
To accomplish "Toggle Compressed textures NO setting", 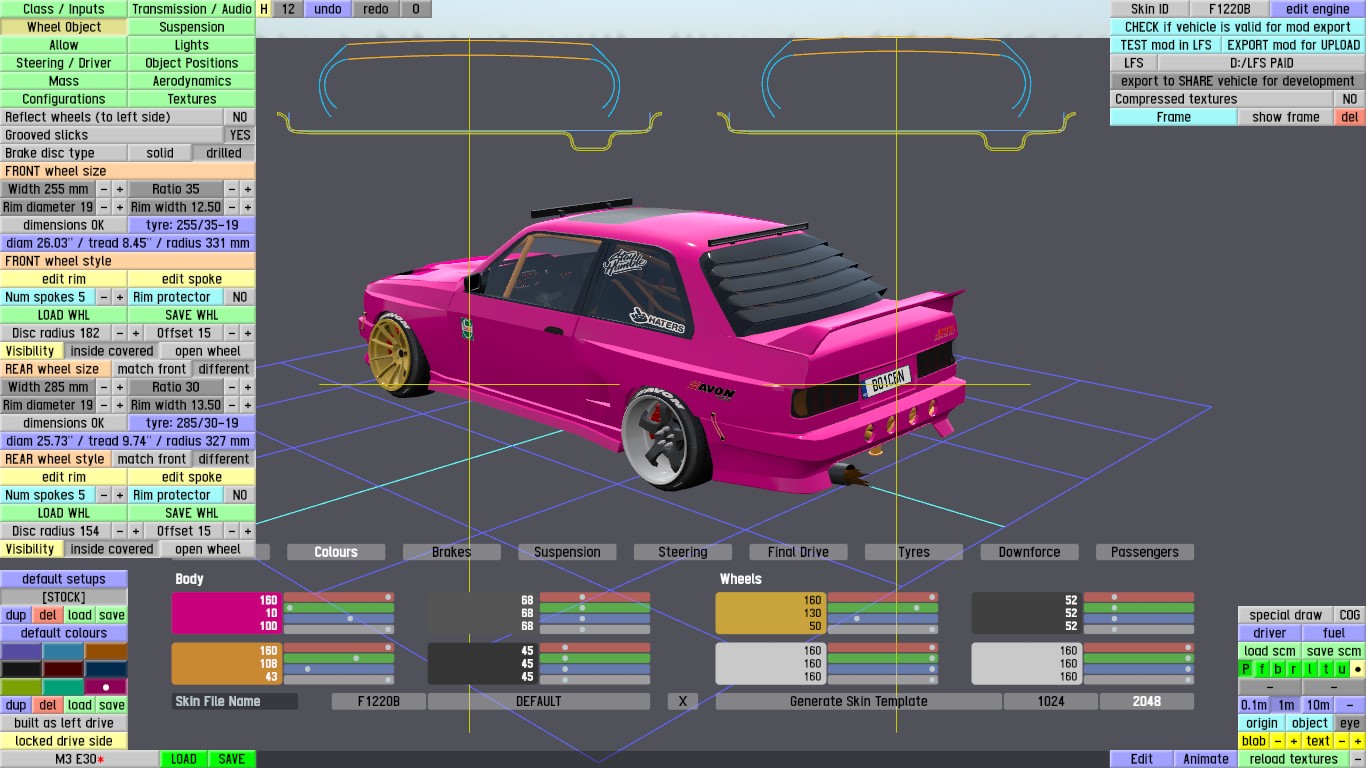I will click(1350, 99).
